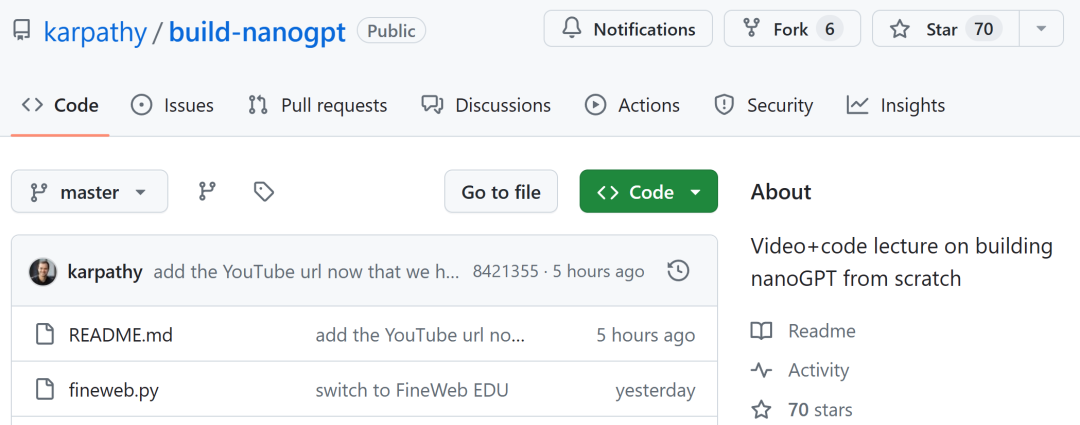Image resolution: width=1080 pixels, height=425 pixels.
Task: View commit history via clock icon
Action: [678, 271]
